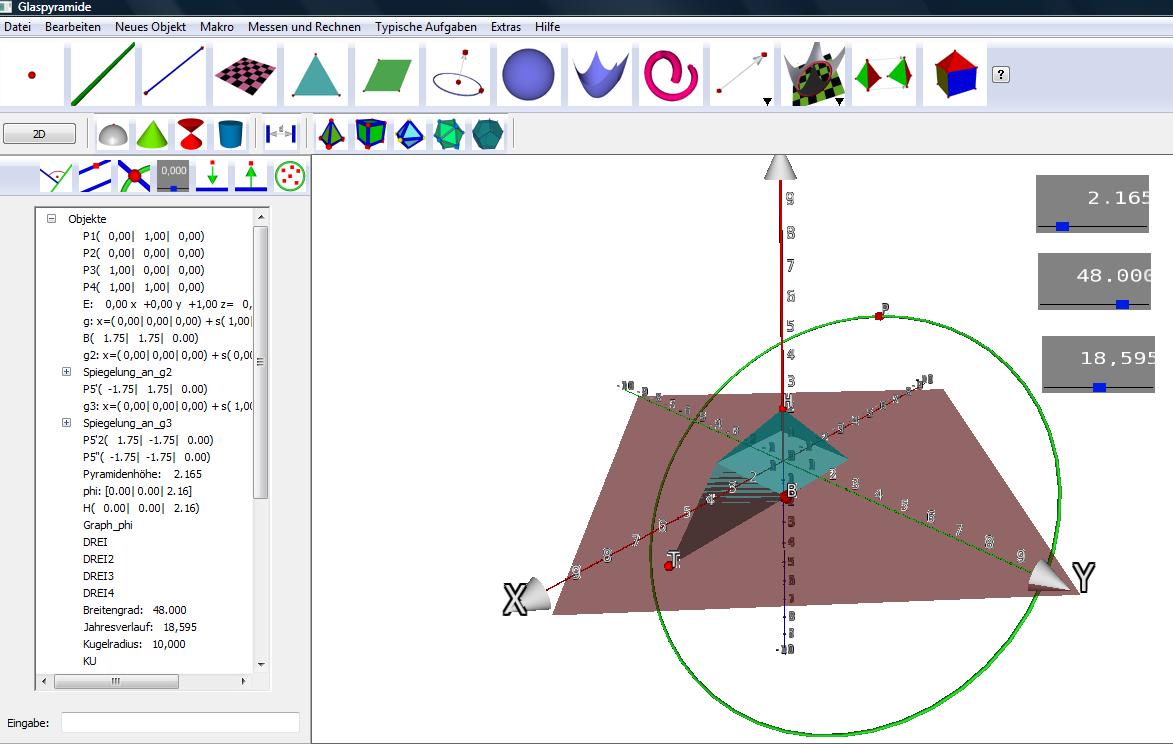Click the 48.000 Breitengrad slider handle
The height and width of the screenshot is (744, 1173).
[x=1122, y=304]
